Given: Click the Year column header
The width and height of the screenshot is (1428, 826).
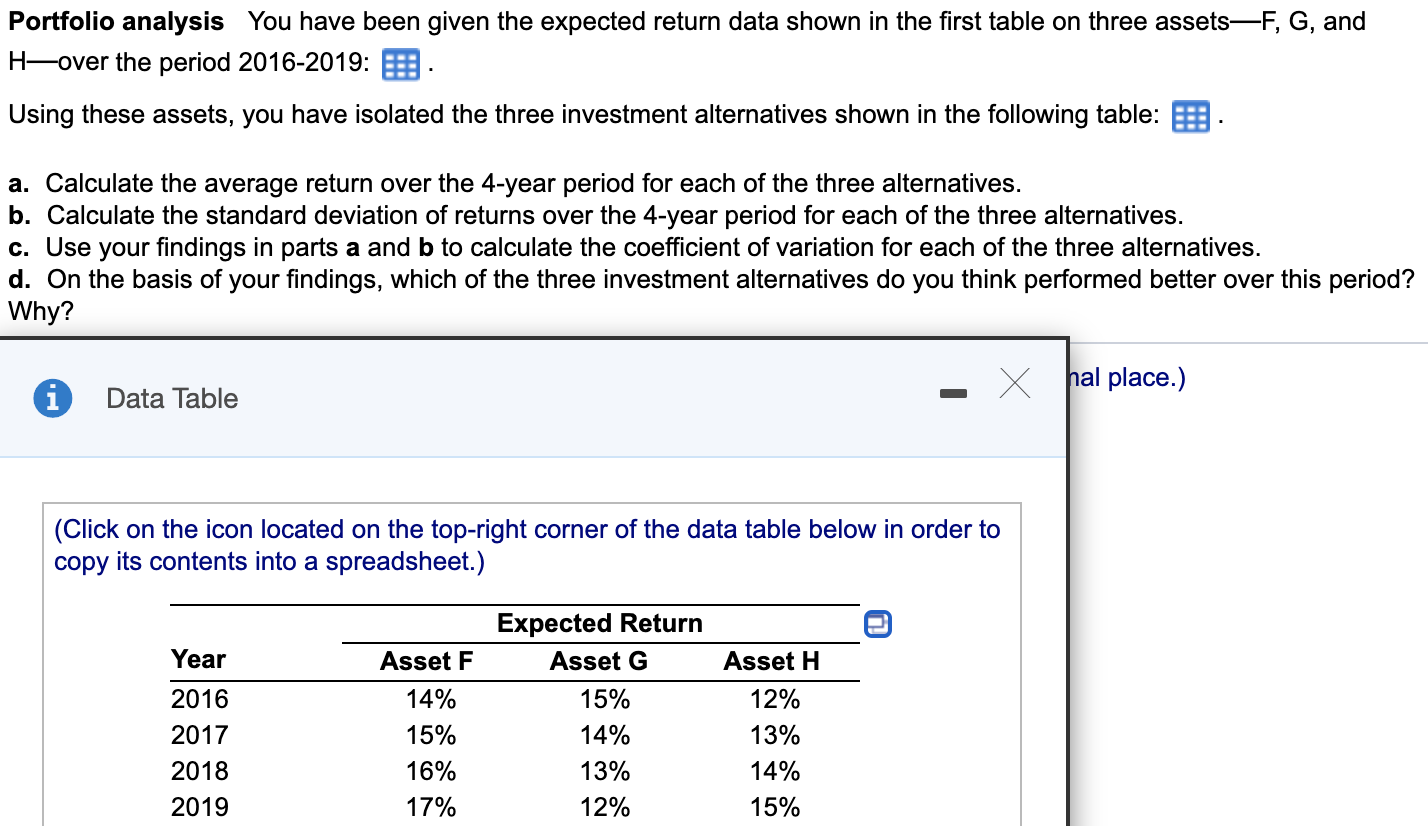Looking at the screenshot, I should [198, 660].
